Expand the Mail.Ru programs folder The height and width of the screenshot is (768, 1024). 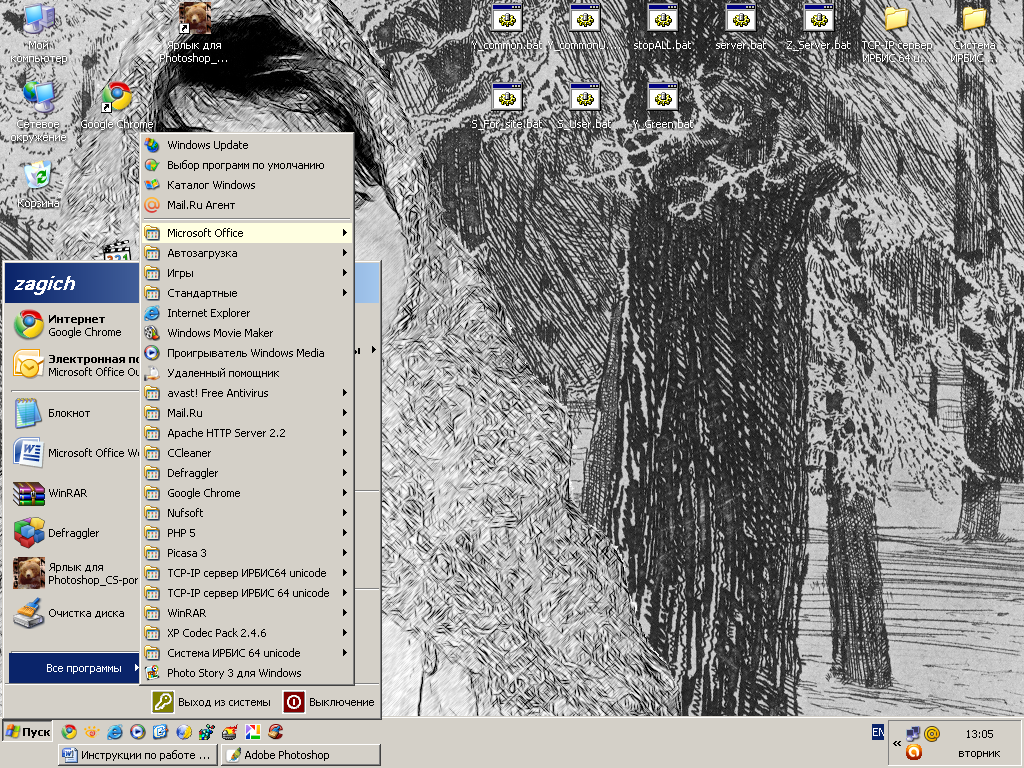click(x=247, y=413)
